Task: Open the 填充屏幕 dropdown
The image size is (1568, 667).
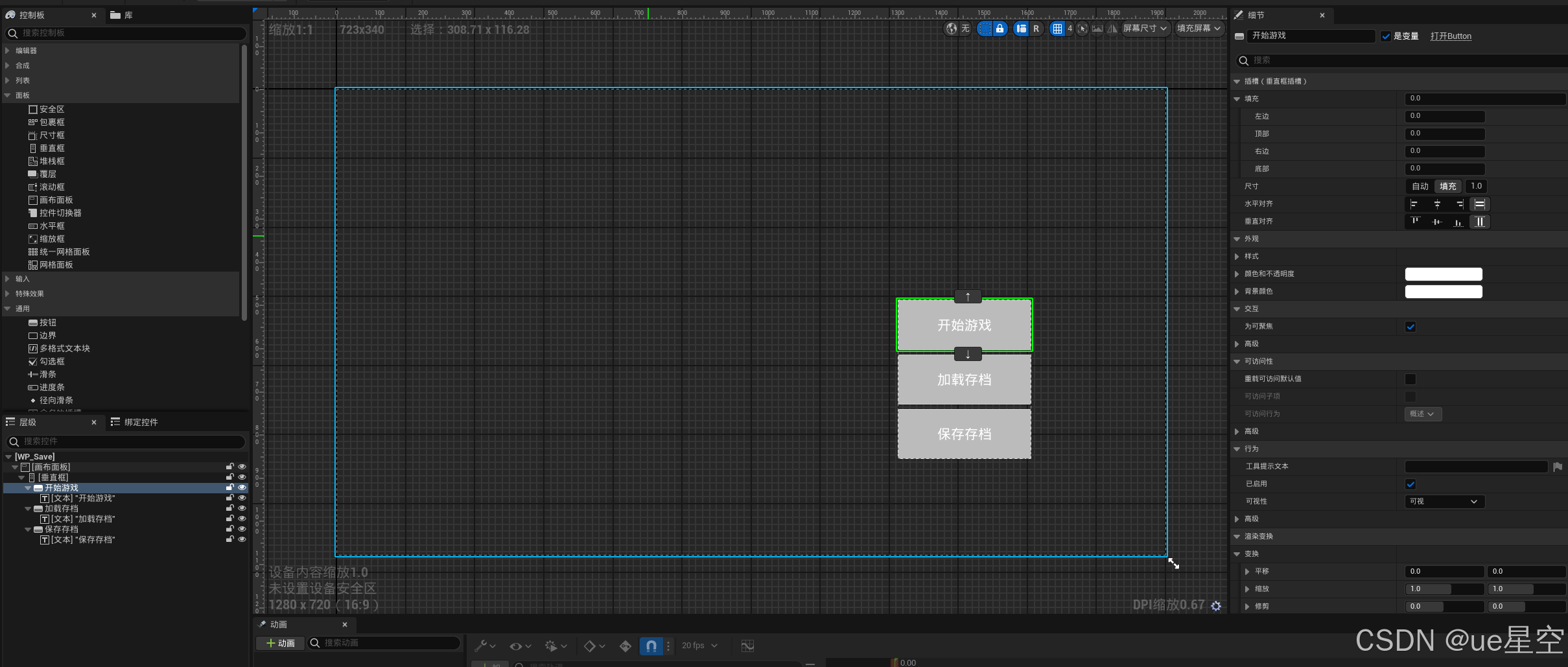Action: (1199, 29)
